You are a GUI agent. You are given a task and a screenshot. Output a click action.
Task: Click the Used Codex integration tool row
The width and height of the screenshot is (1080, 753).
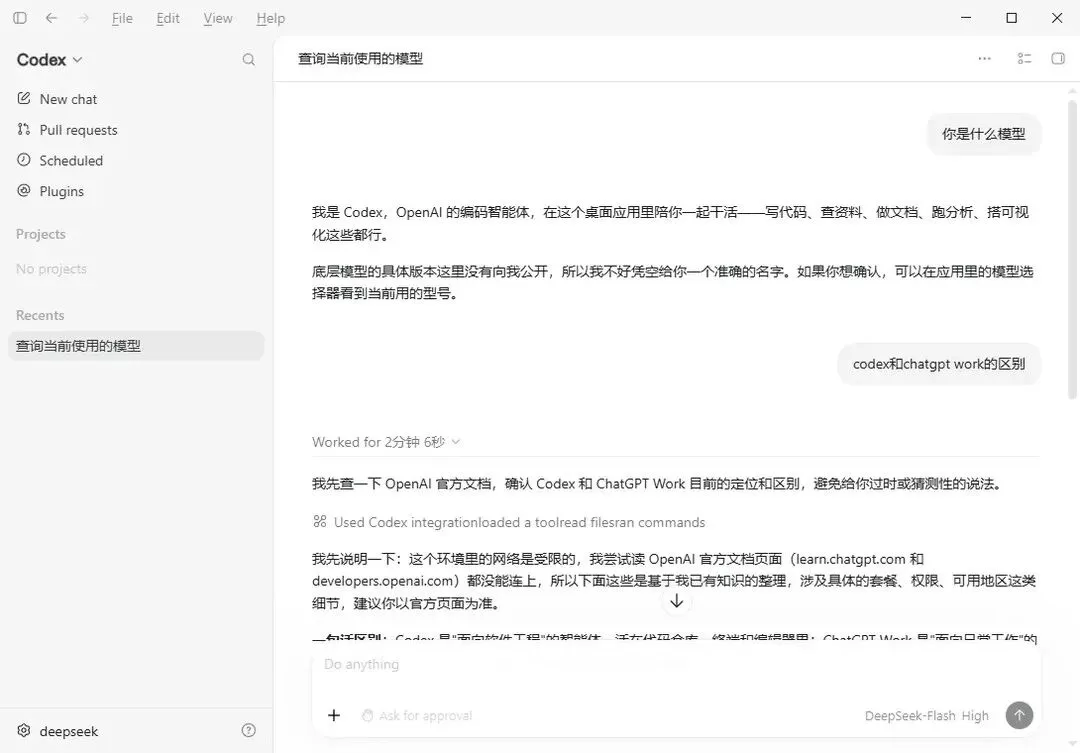coord(509,522)
